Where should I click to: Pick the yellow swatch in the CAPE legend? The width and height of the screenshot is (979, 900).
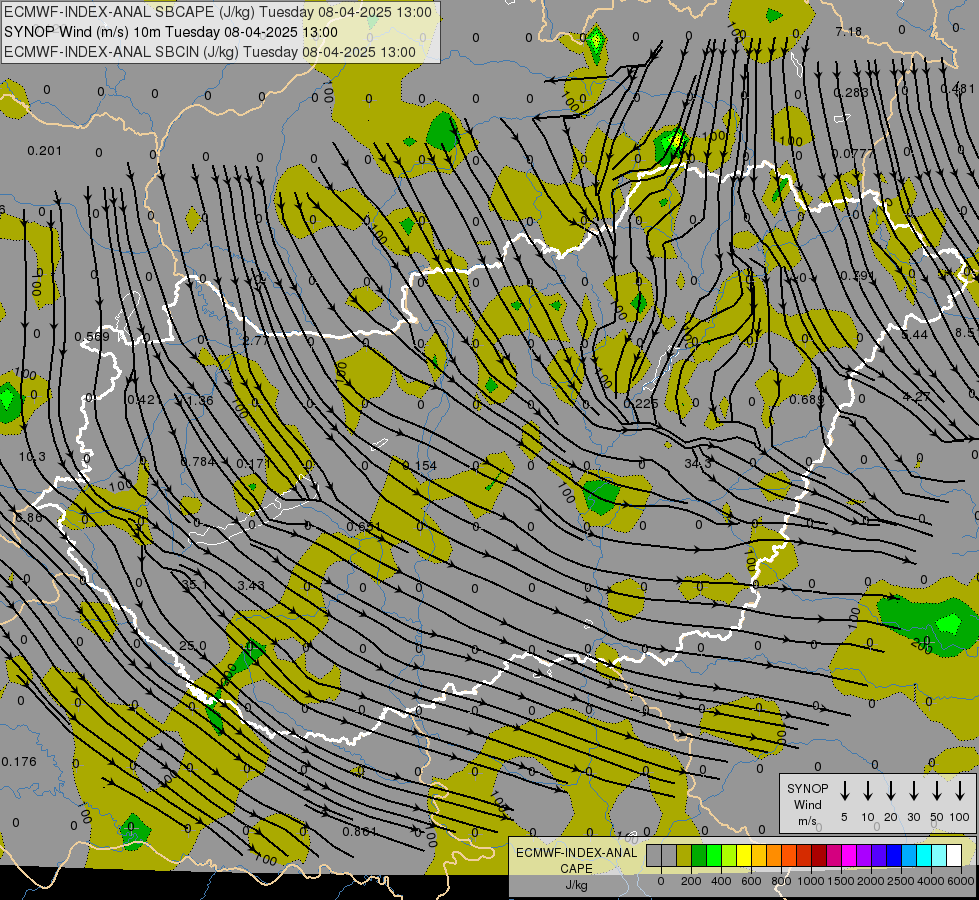coord(744,855)
